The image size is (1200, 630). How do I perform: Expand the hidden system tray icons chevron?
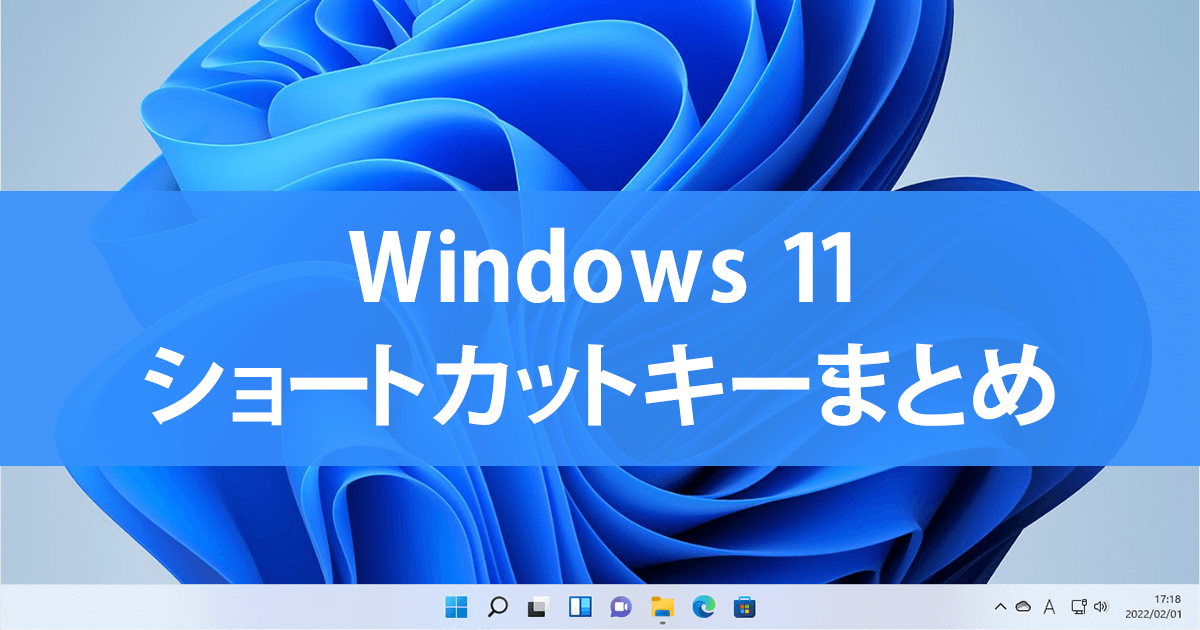click(x=999, y=606)
